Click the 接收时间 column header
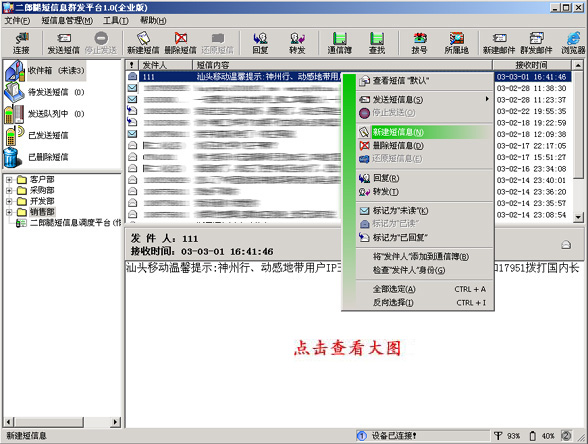The image size is (588, 444). coord(531,65)
